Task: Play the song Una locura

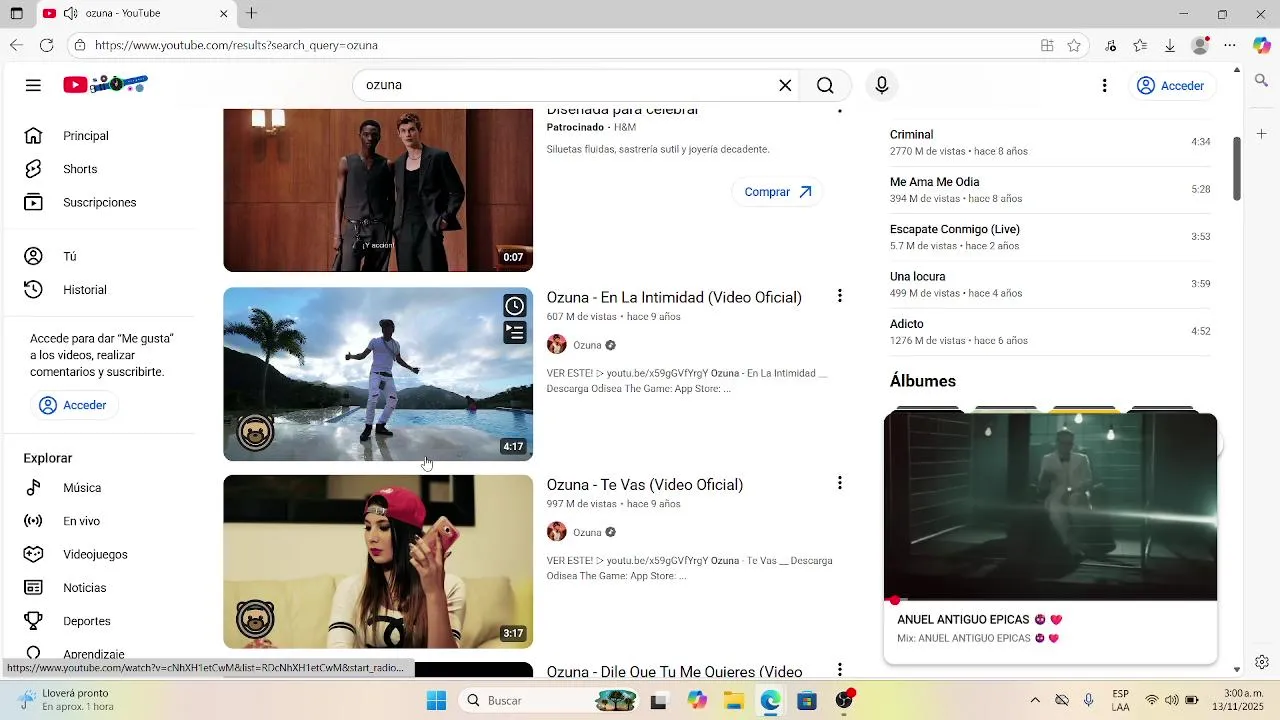Action: pyautogui.click(x=1050, y=284)
